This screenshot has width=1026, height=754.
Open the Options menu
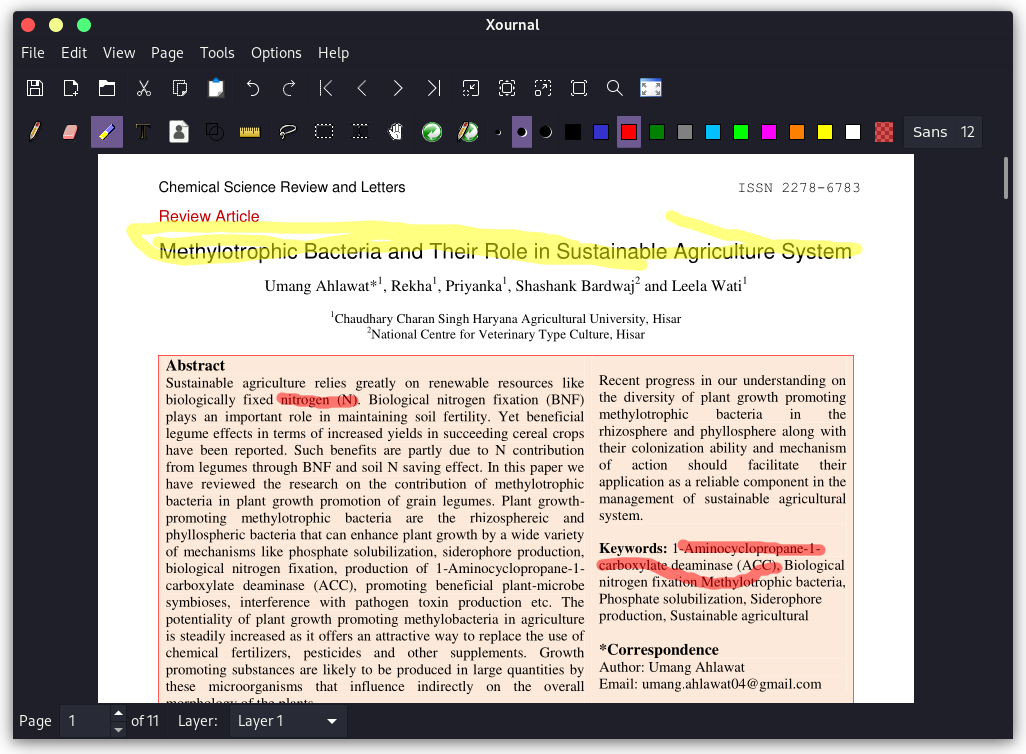[276, 53]
